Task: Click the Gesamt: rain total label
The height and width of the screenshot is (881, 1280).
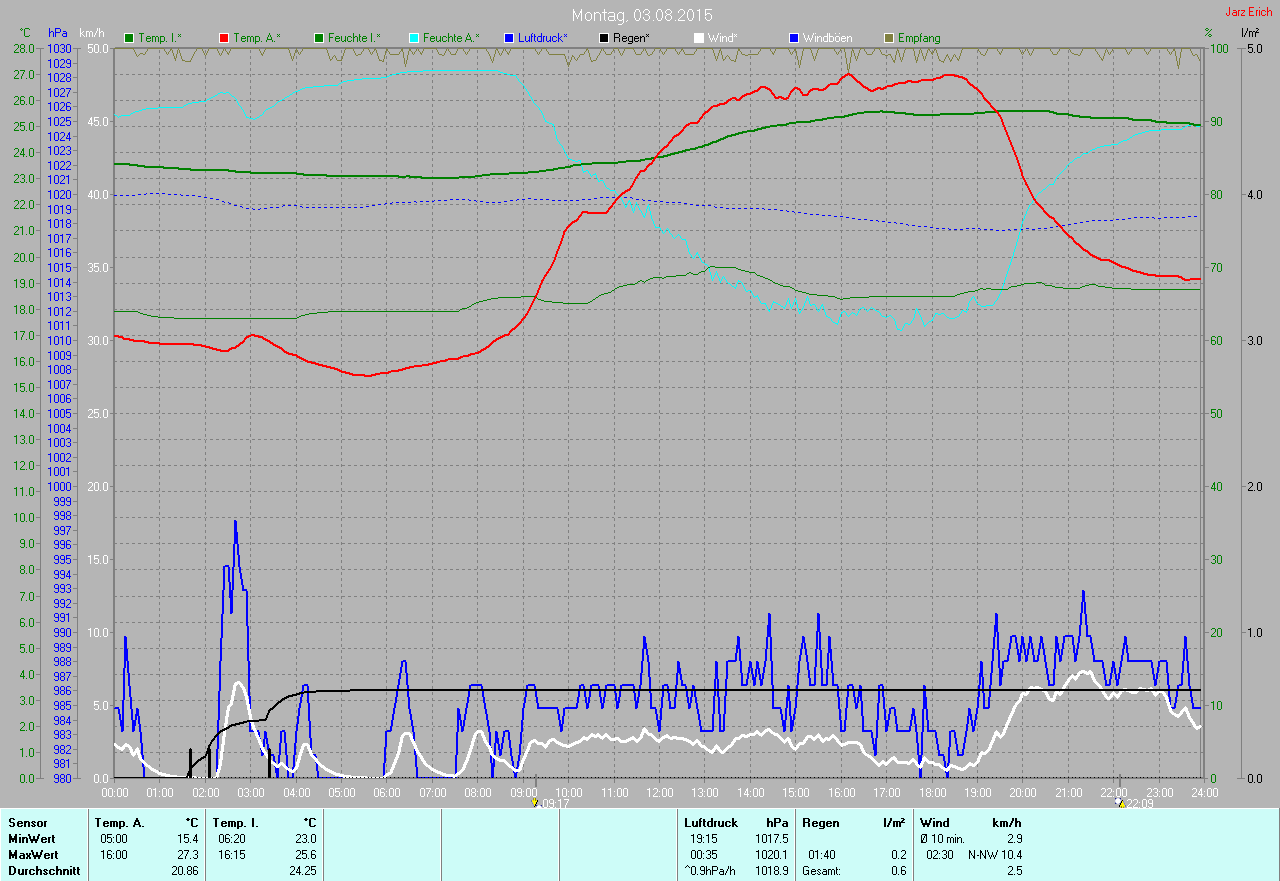Action: pos(821,871)
